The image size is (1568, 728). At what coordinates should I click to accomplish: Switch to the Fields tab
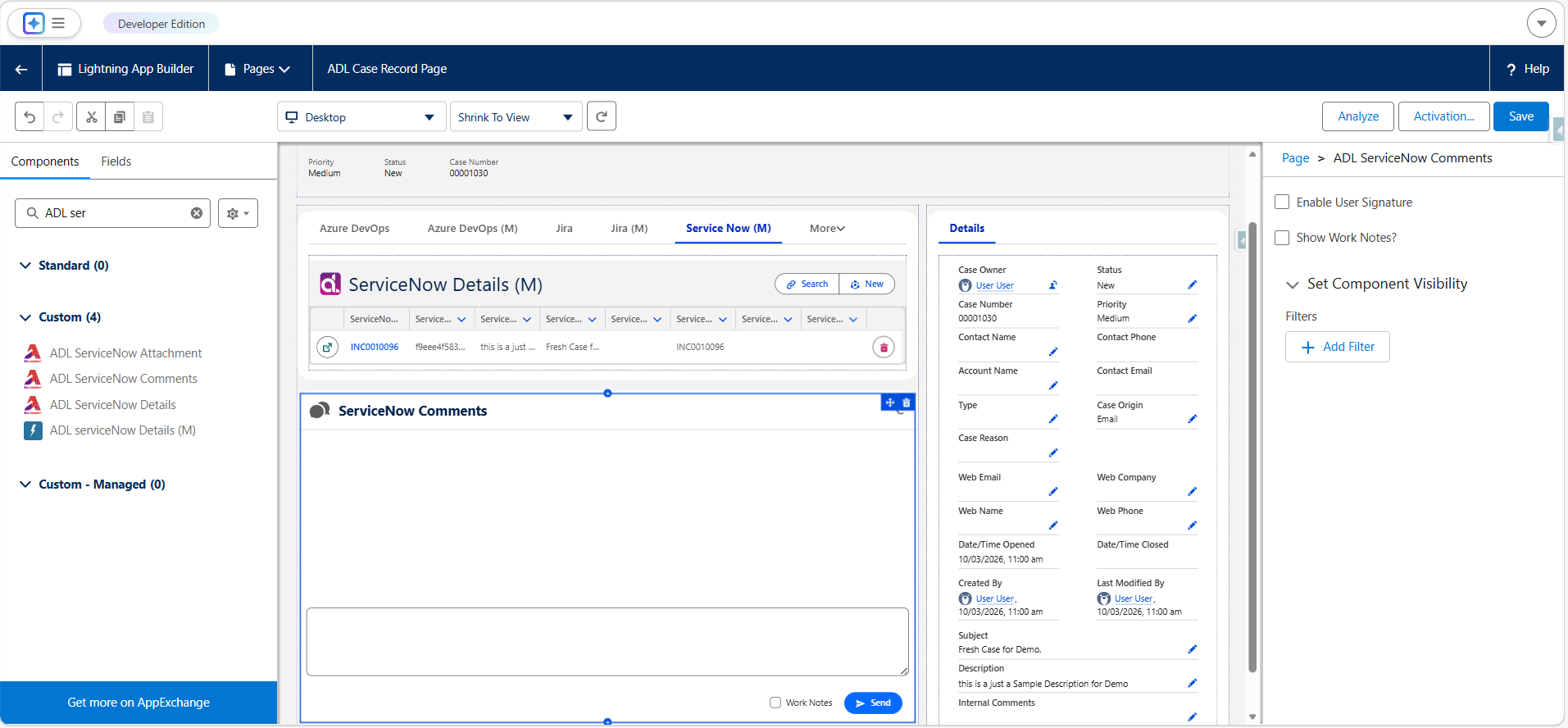(x=116, y=162)
